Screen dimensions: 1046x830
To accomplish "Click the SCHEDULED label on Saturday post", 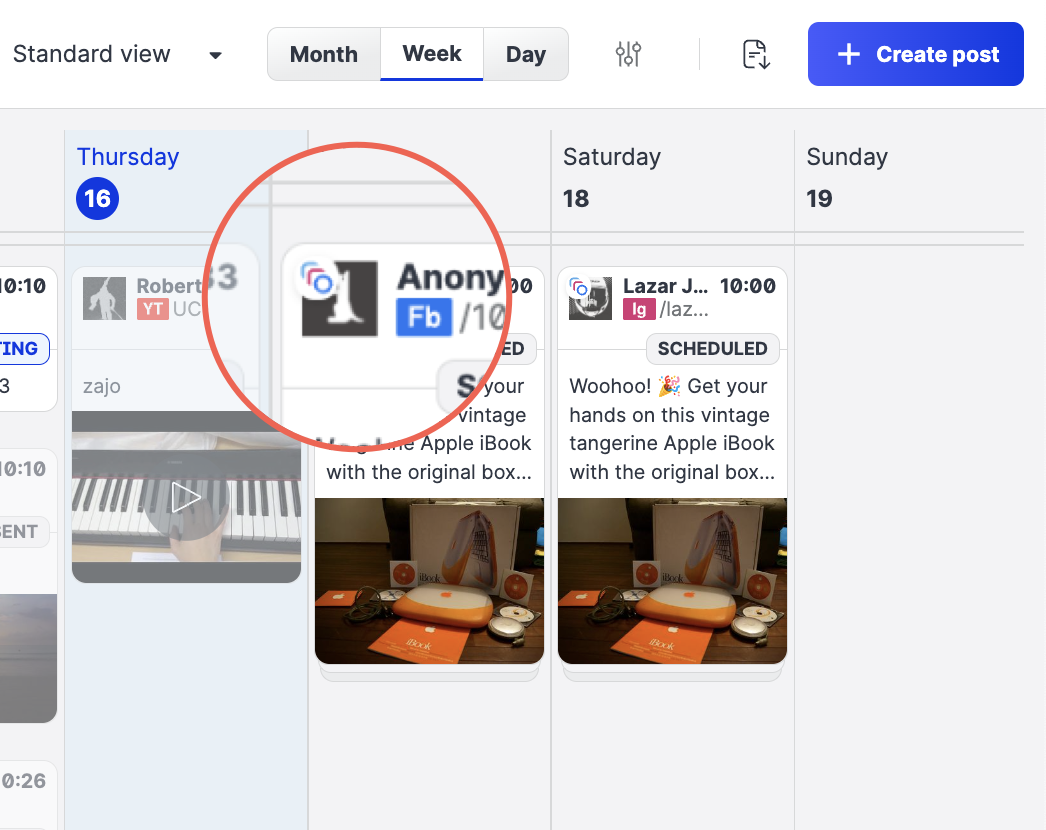I will point(712,348).
